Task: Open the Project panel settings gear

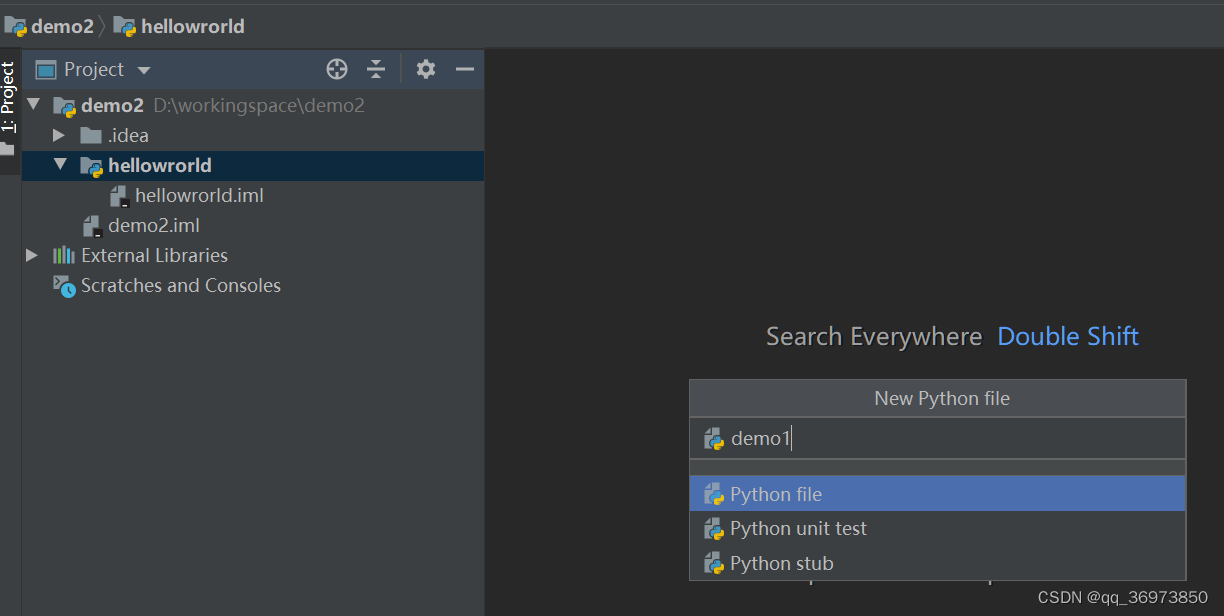Action: pos(425,69)
